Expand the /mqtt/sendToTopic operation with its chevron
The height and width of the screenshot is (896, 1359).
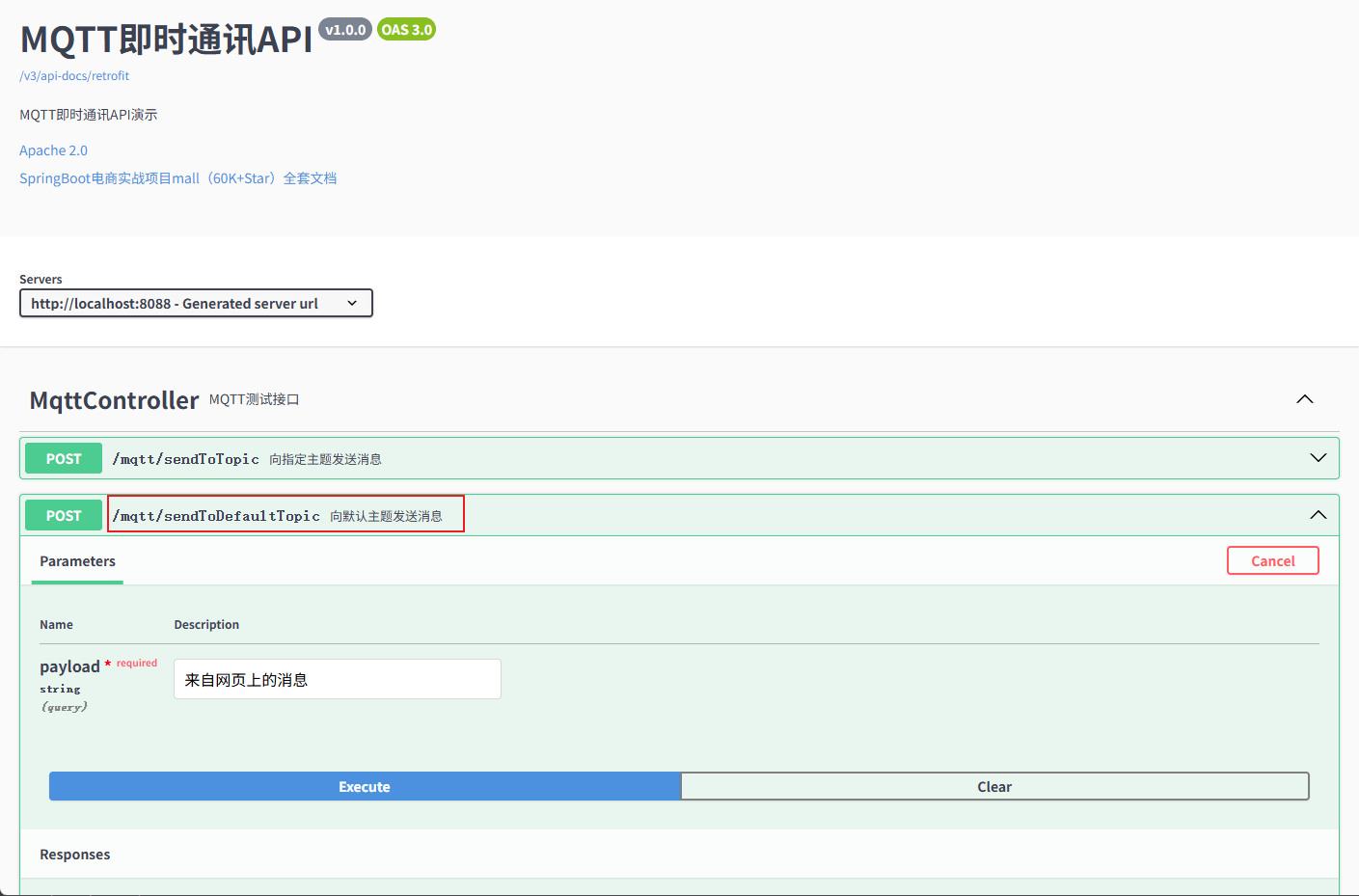pos(1318,458)
